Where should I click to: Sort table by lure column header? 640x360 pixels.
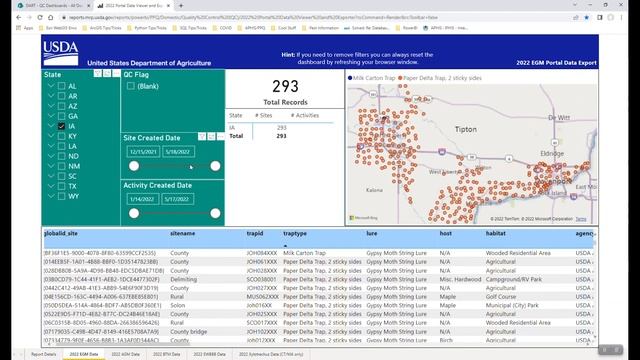click(x=371, y=233)
